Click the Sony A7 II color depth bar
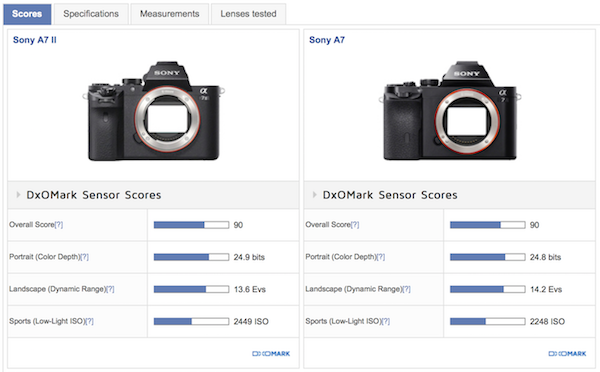 tap(191, 257)
